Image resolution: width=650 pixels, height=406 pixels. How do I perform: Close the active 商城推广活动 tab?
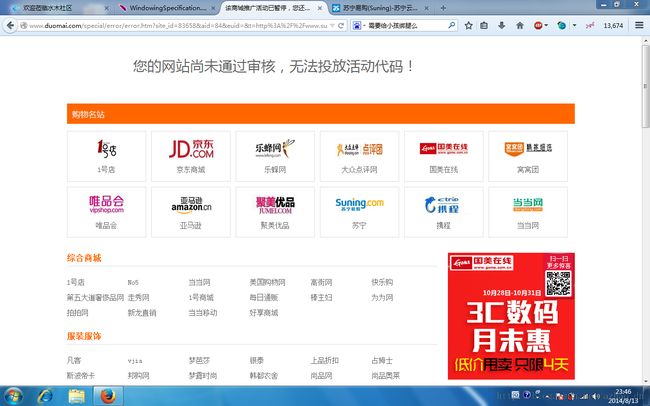(320, 8)
